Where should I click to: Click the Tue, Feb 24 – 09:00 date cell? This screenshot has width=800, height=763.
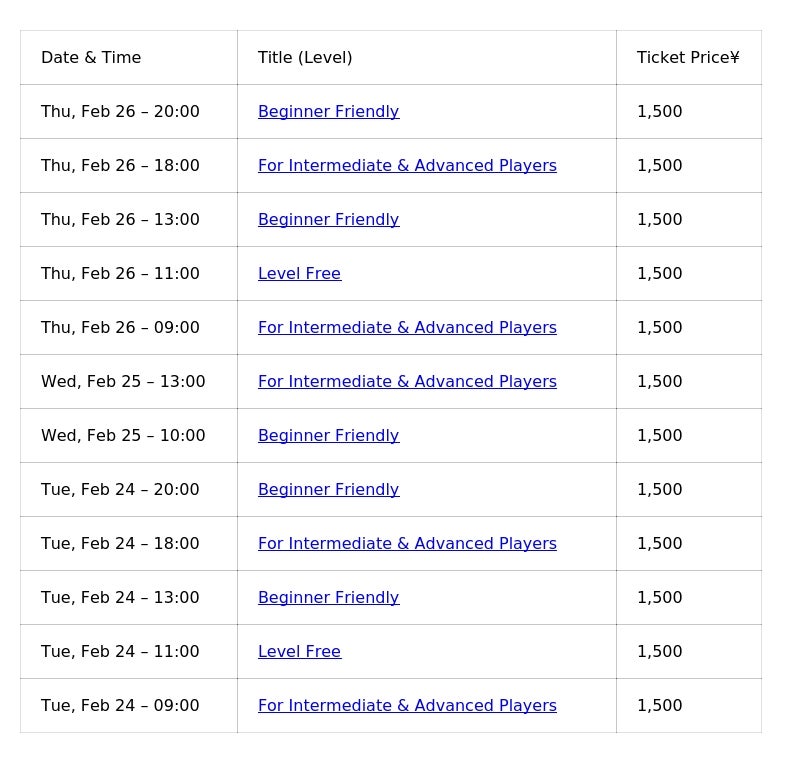[x=120, y=706]
